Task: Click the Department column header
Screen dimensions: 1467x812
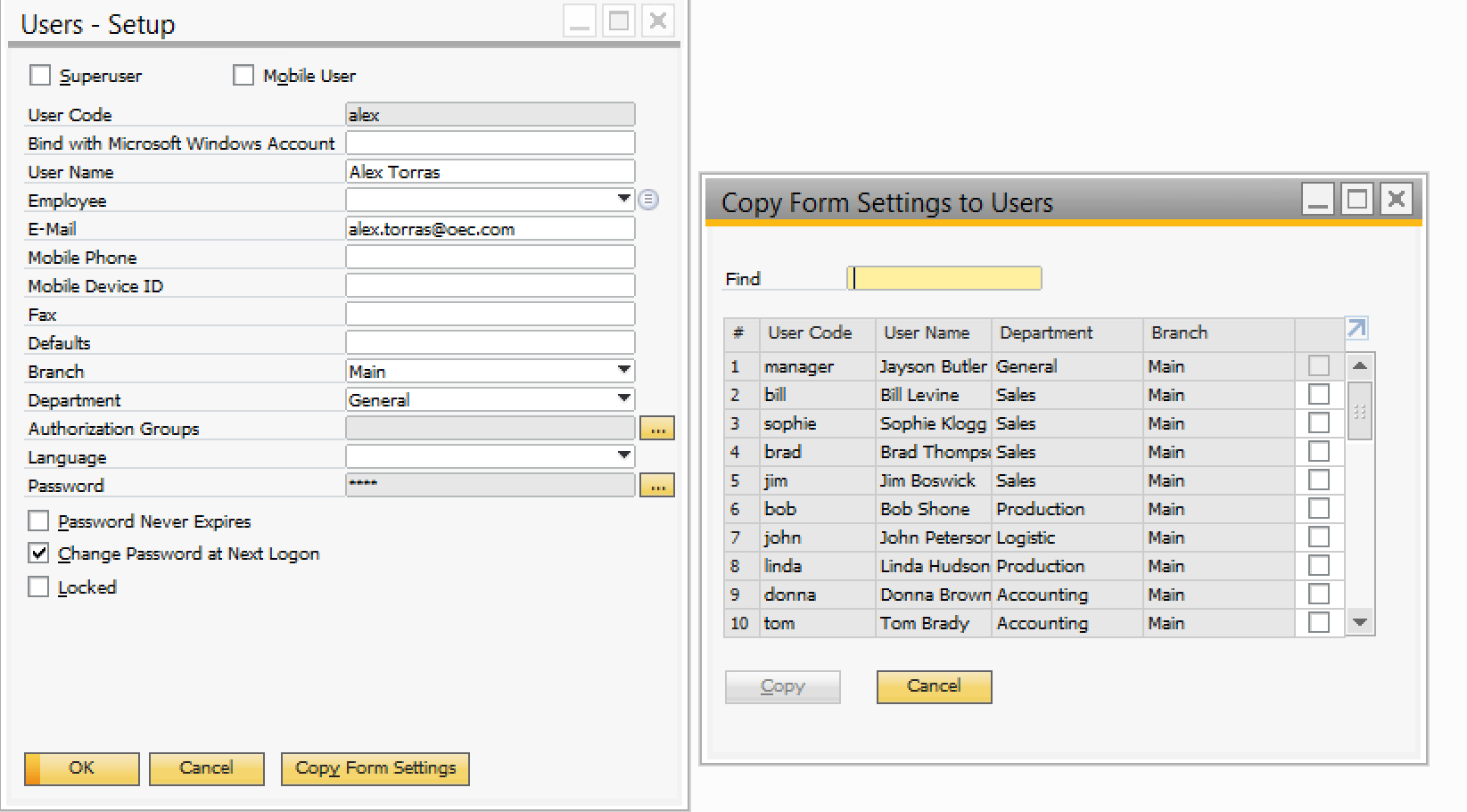Action: (1046, 333)
